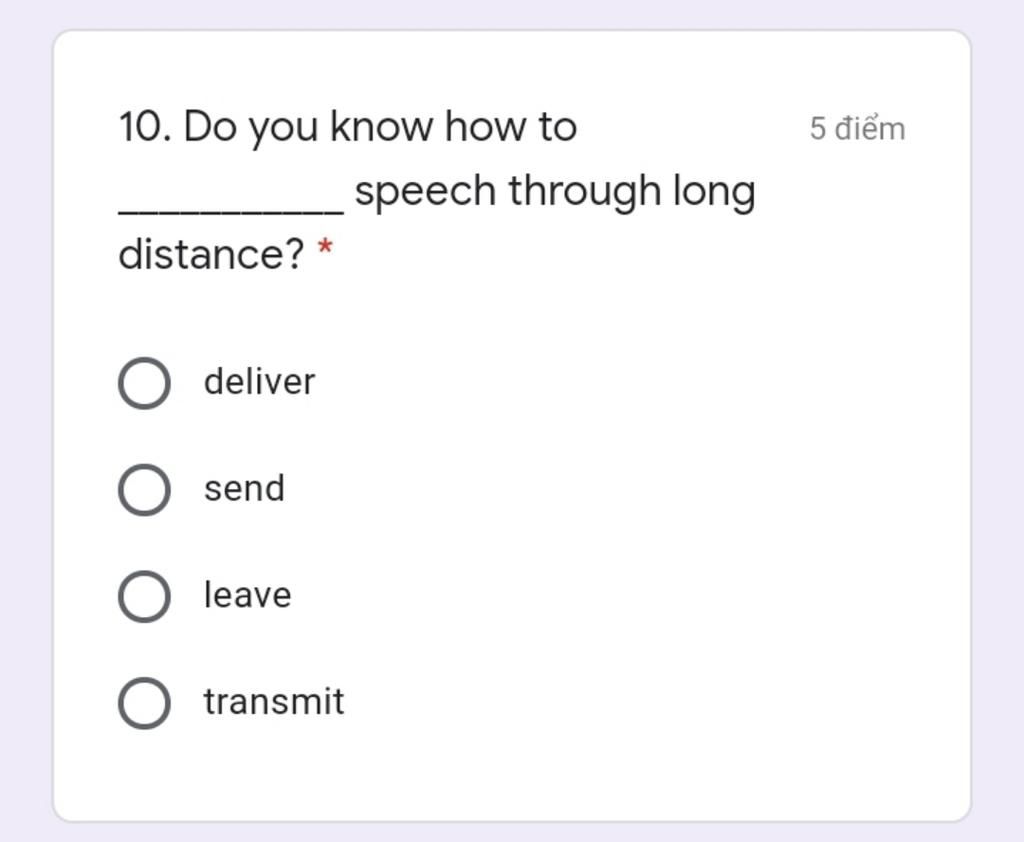The height and width of the screenshot is (842, 1024).
Task: Pick the transmit radio circle
Action: 144,703
